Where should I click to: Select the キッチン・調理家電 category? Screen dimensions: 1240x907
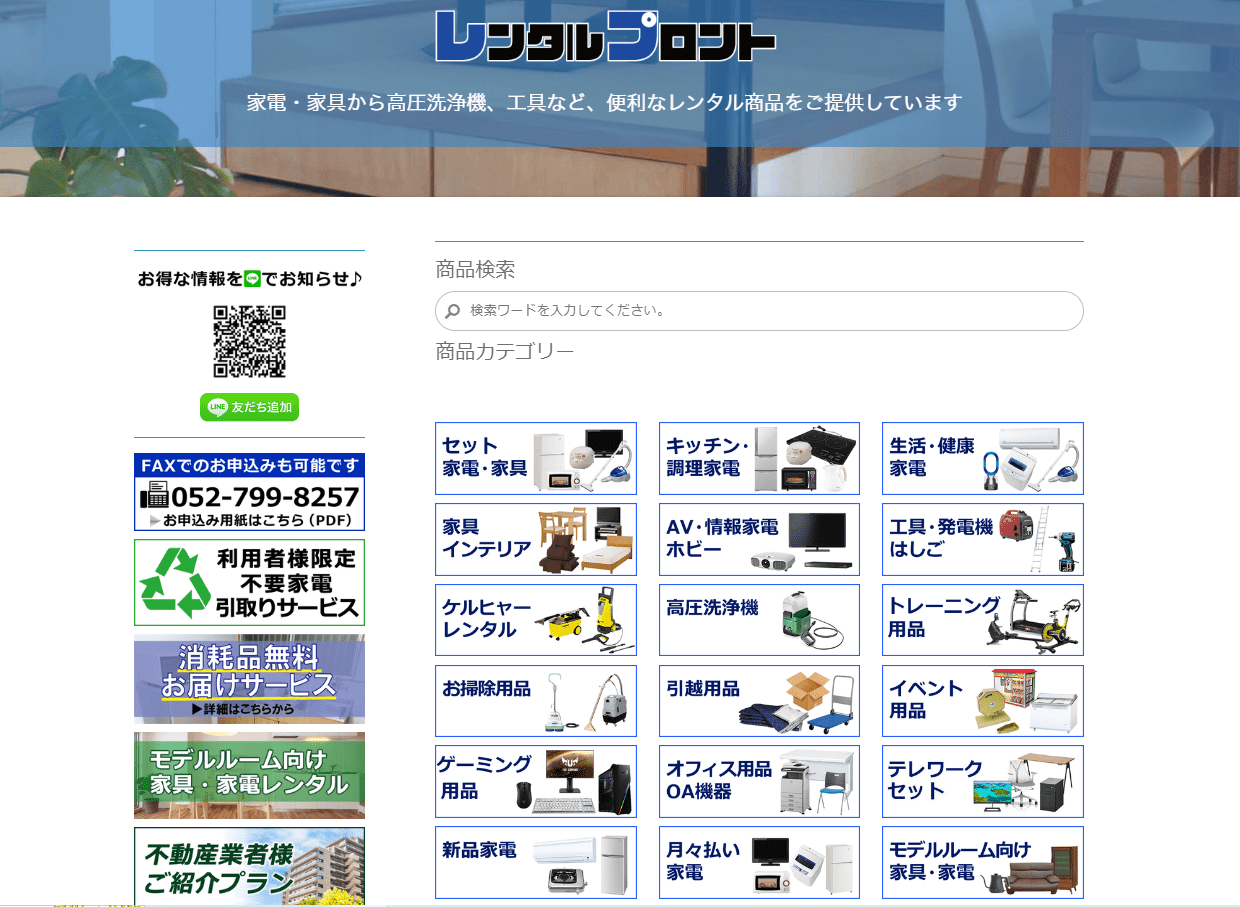pyautogui.click(x=759, y=458)
